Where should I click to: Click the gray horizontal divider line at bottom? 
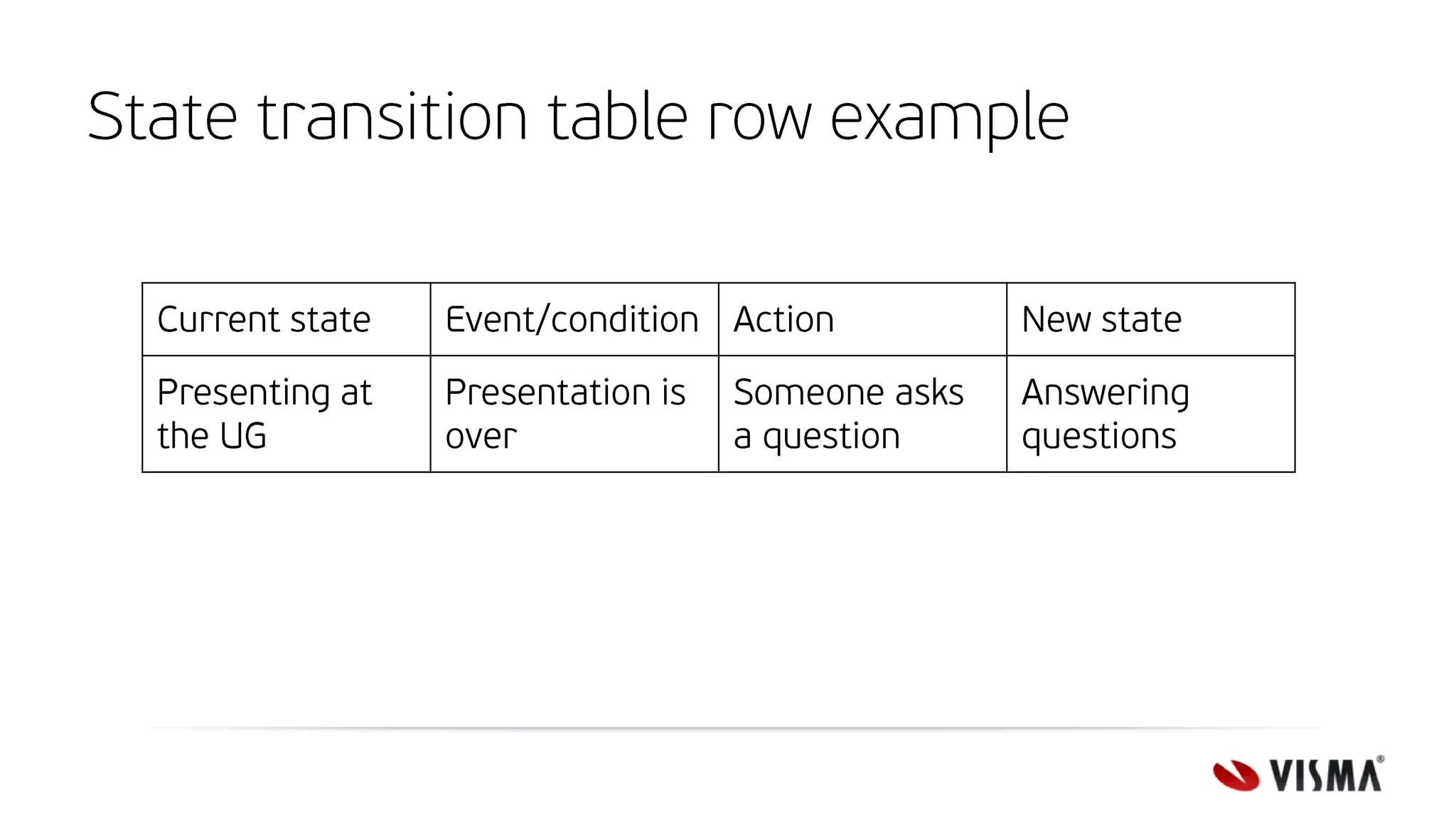coord(732,729)
